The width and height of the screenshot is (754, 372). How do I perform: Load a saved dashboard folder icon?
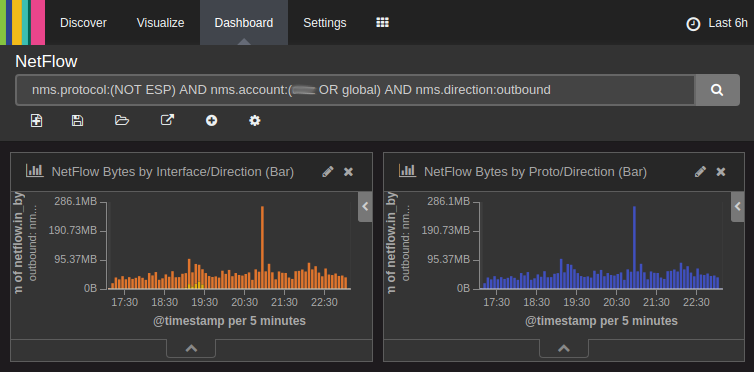click(x=122, y=120)
